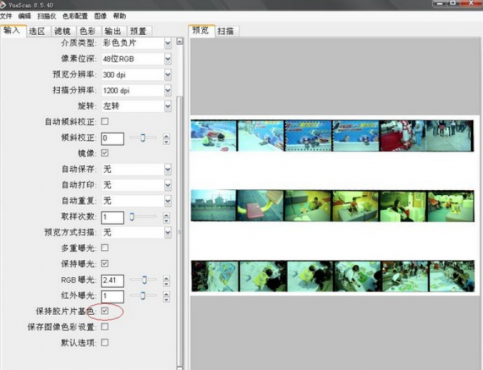Switch to the 输入 tab
Viewport: 483px width, 370px height.
(13, 31)
